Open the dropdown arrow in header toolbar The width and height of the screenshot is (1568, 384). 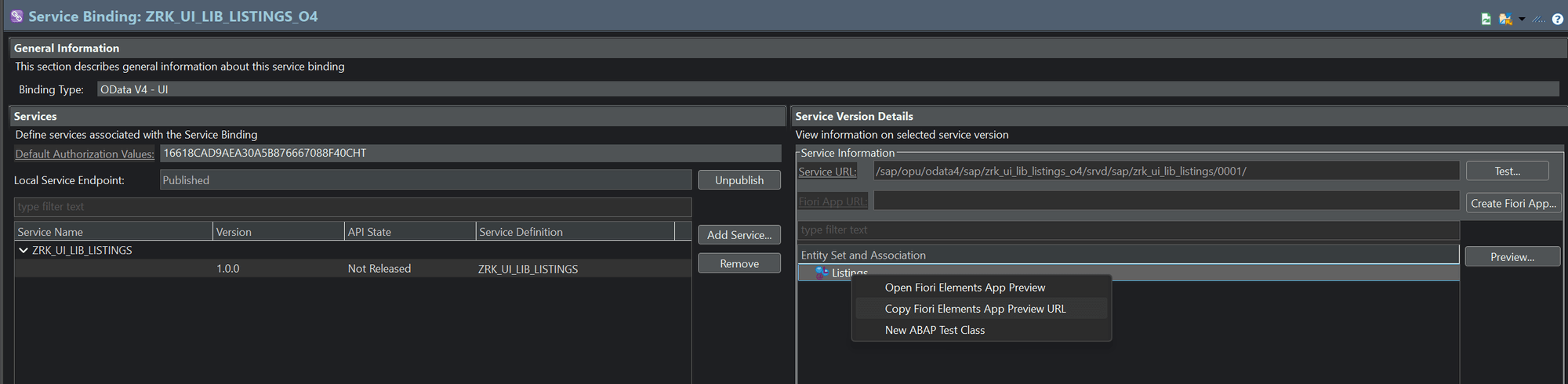(1522, 19)
